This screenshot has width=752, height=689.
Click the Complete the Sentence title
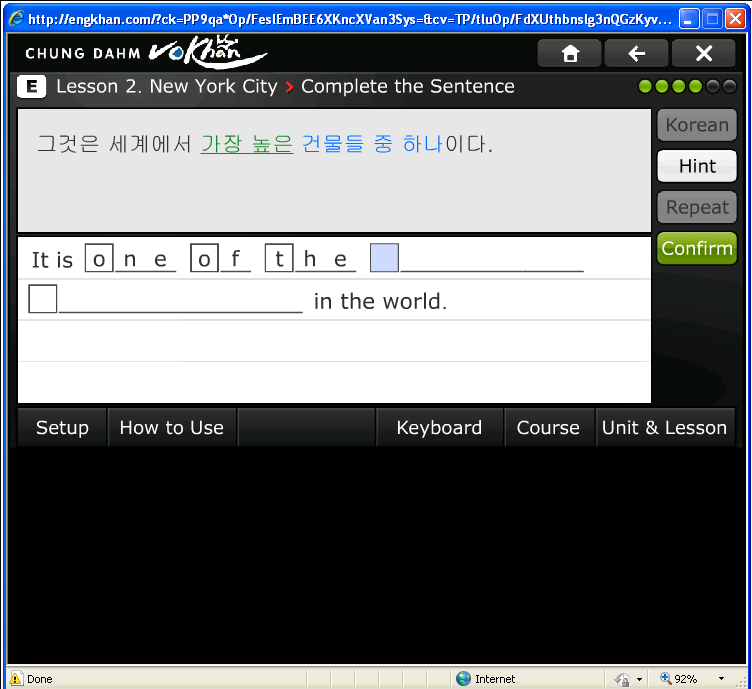tap(408, 87)
